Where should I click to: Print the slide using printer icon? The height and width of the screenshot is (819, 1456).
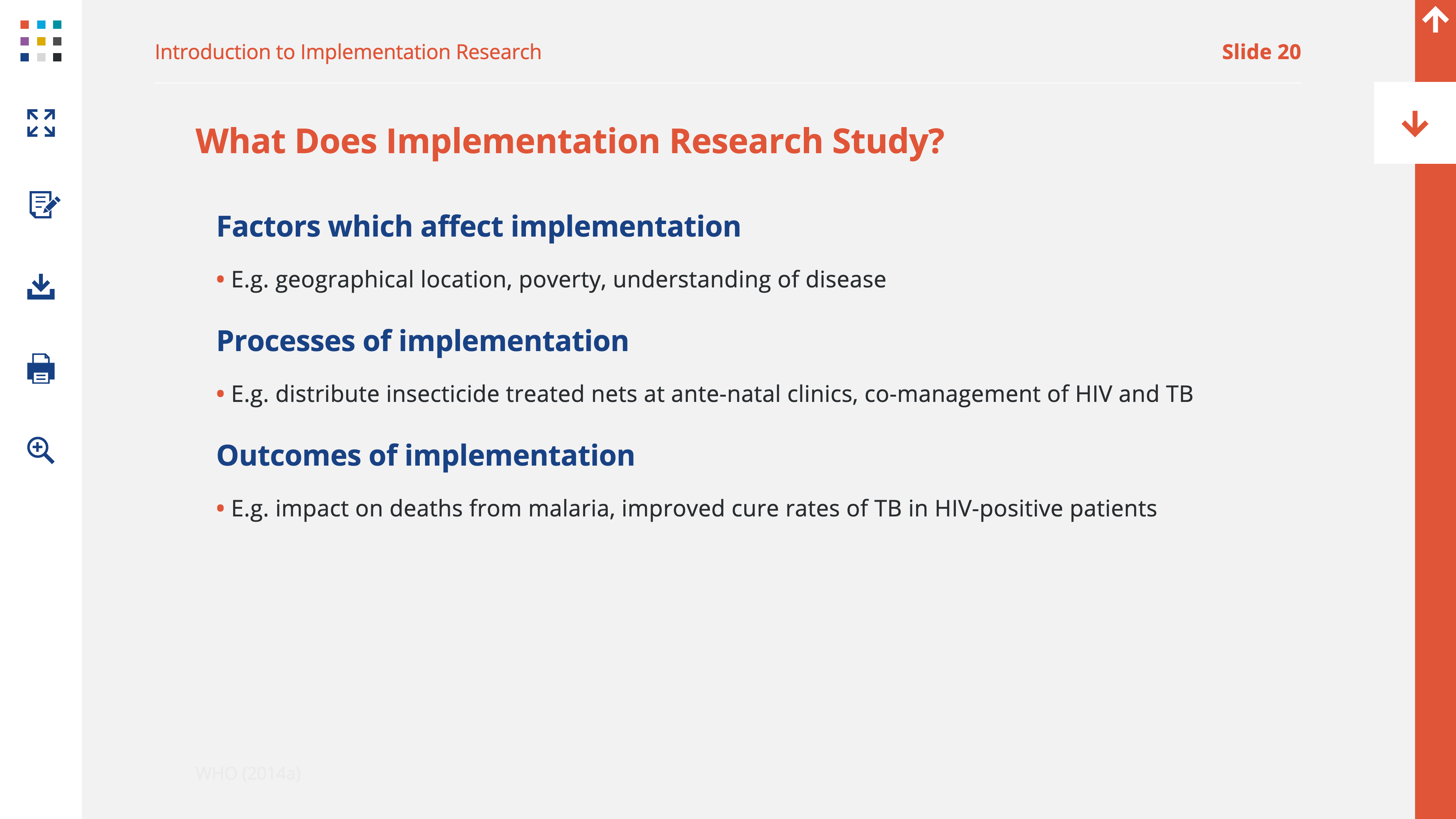pos(41,369)
